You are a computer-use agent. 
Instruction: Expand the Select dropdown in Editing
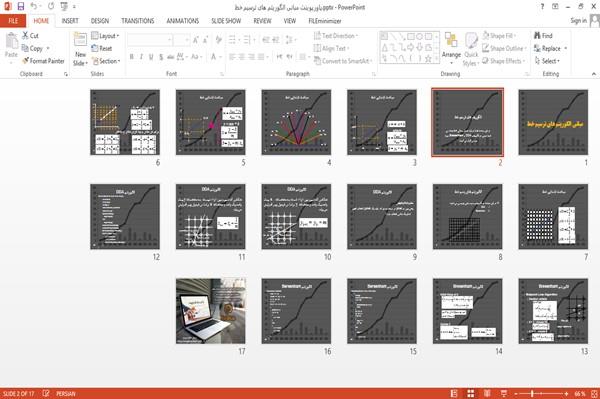click(x=547, y=61)
